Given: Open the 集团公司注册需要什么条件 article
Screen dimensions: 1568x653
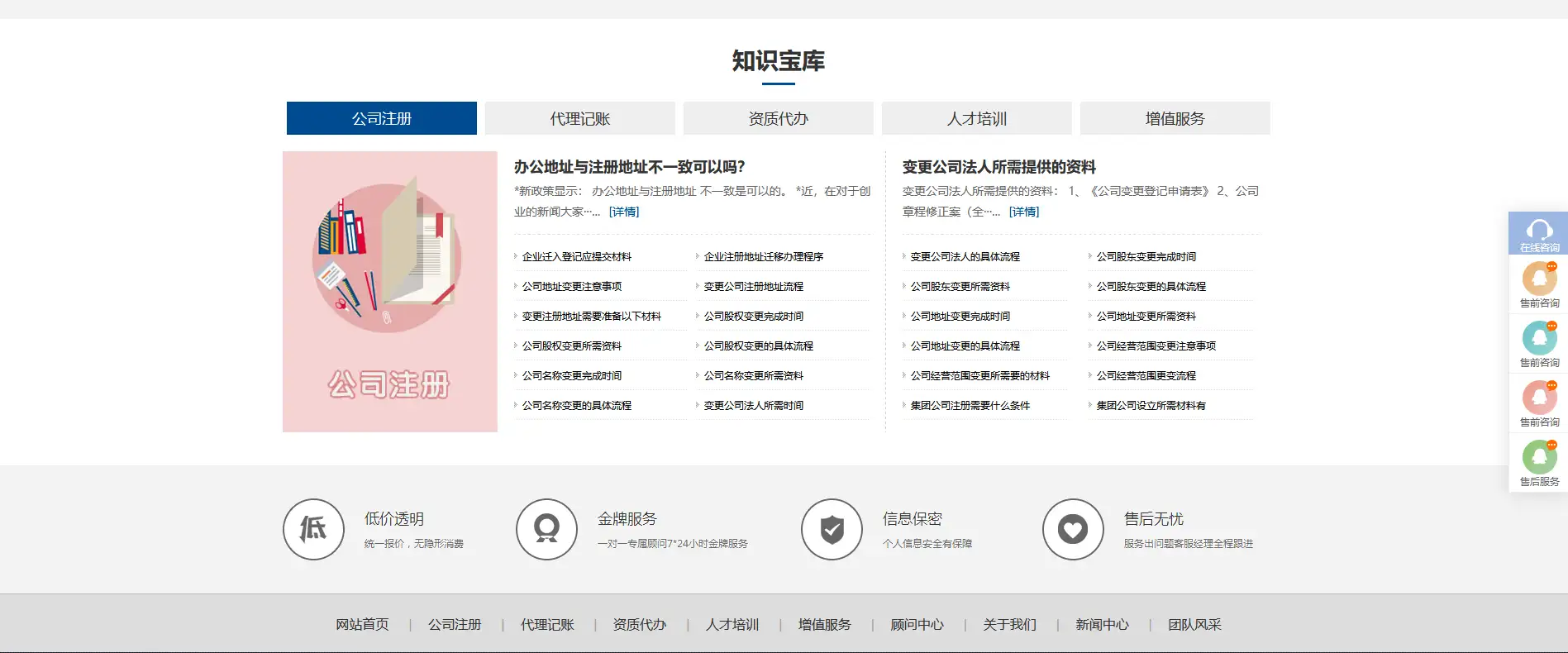Looking at the screenshot, I should (x=970, y=406).
